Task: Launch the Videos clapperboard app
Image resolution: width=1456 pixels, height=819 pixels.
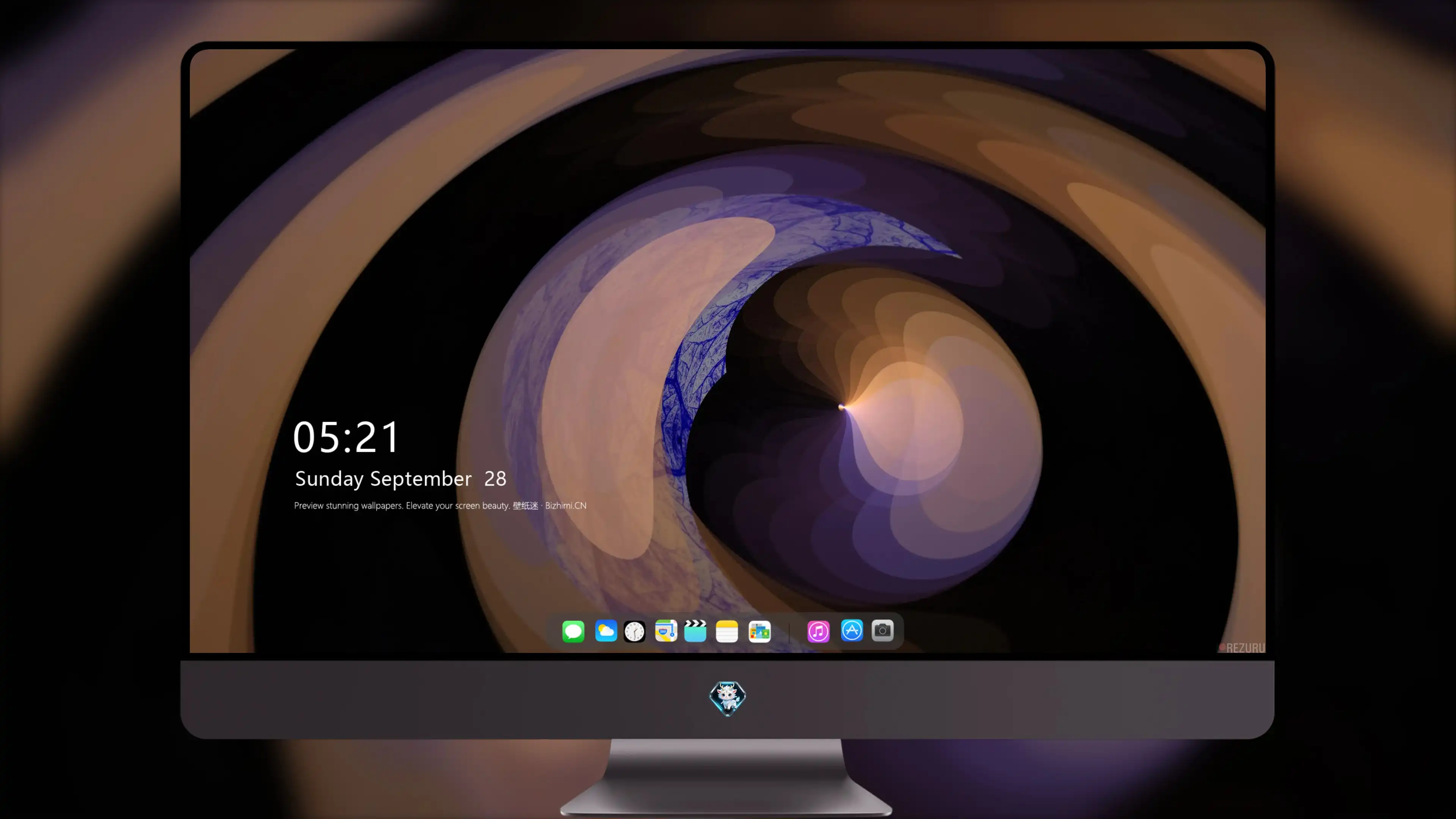Action: (695, 631)
